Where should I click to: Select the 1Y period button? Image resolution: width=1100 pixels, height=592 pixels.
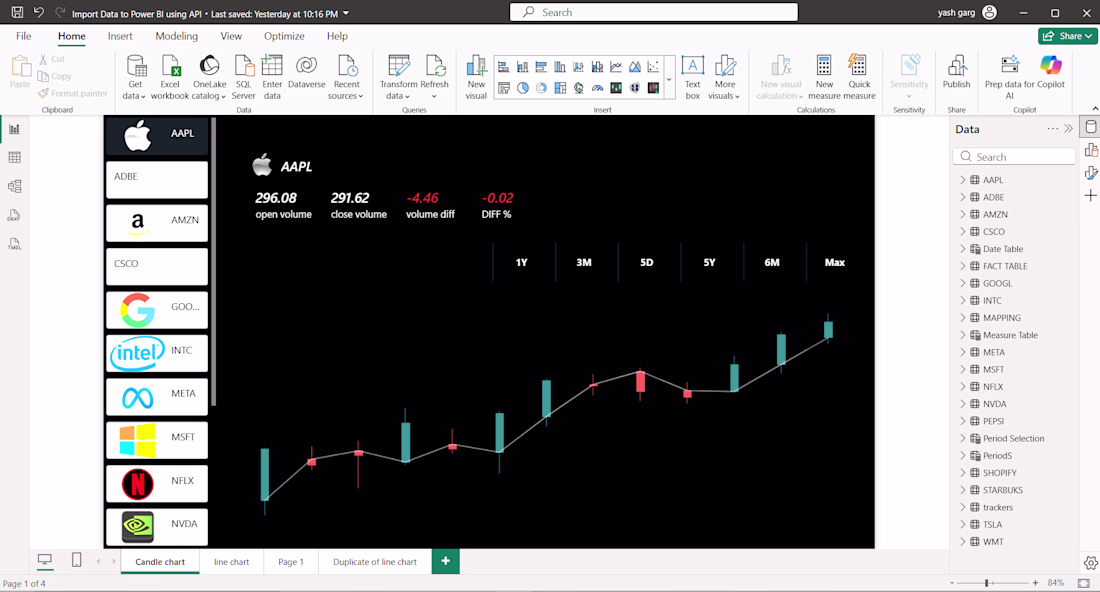tap(521, 262)
